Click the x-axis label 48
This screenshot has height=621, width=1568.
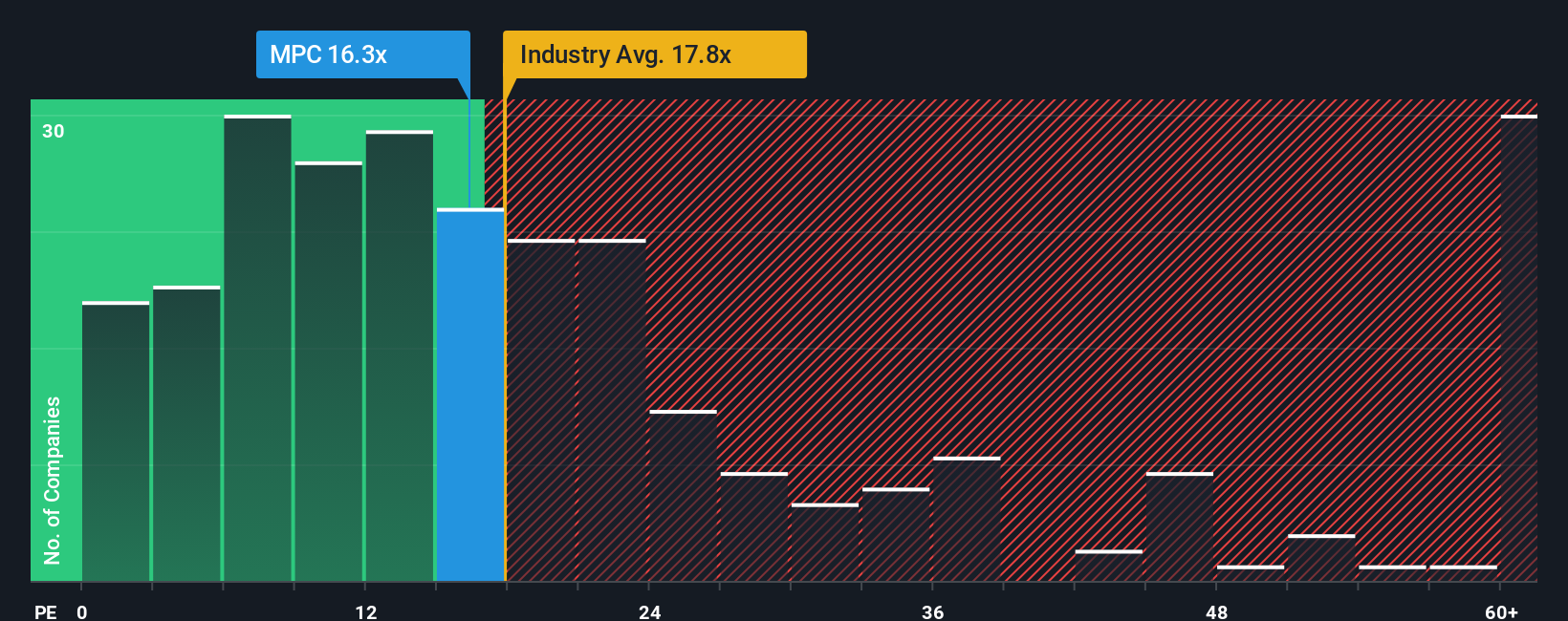pos(1216,611)
